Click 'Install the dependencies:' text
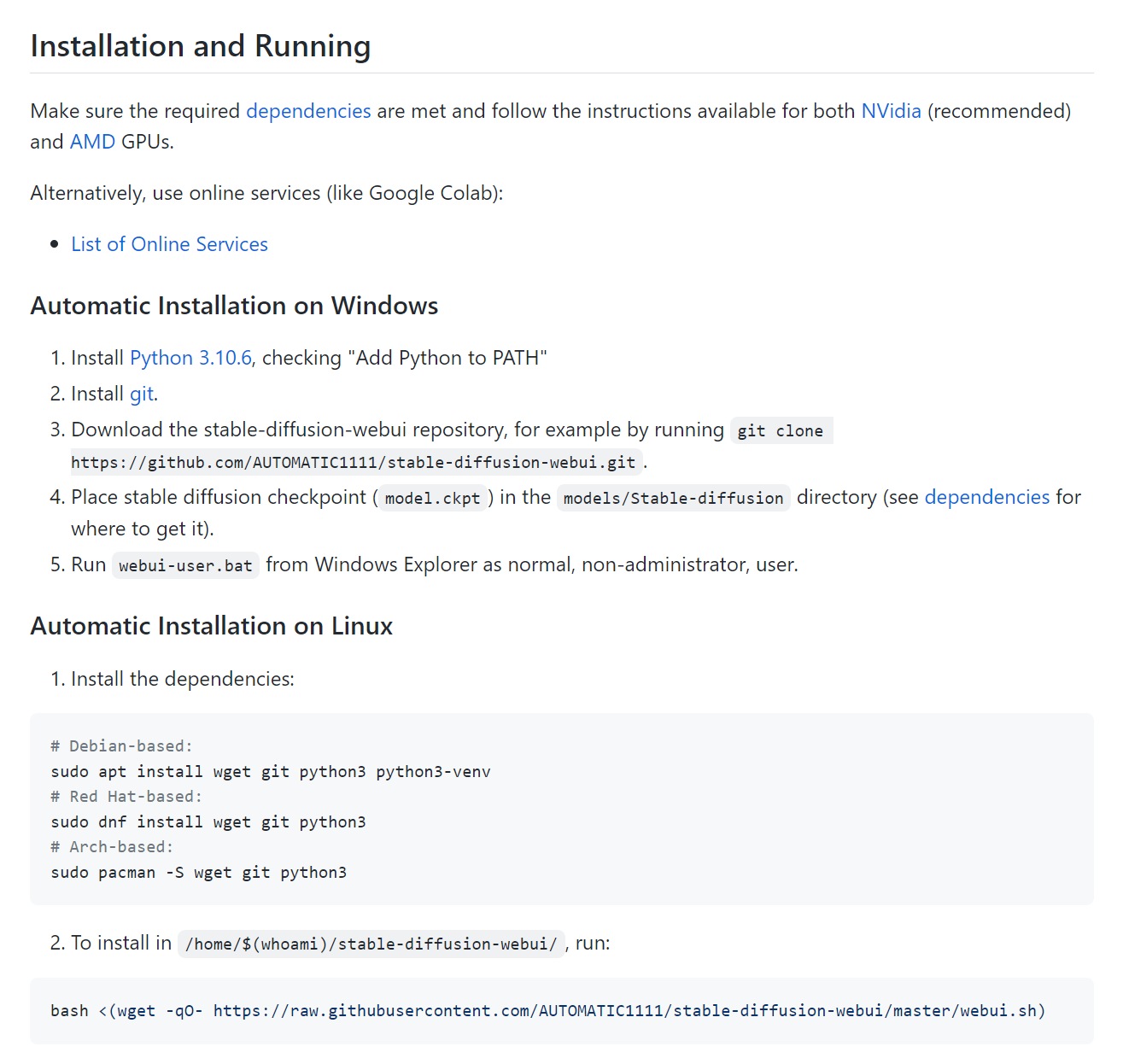This screenshot has height=1064, width=1123. (x=183, y=679)
